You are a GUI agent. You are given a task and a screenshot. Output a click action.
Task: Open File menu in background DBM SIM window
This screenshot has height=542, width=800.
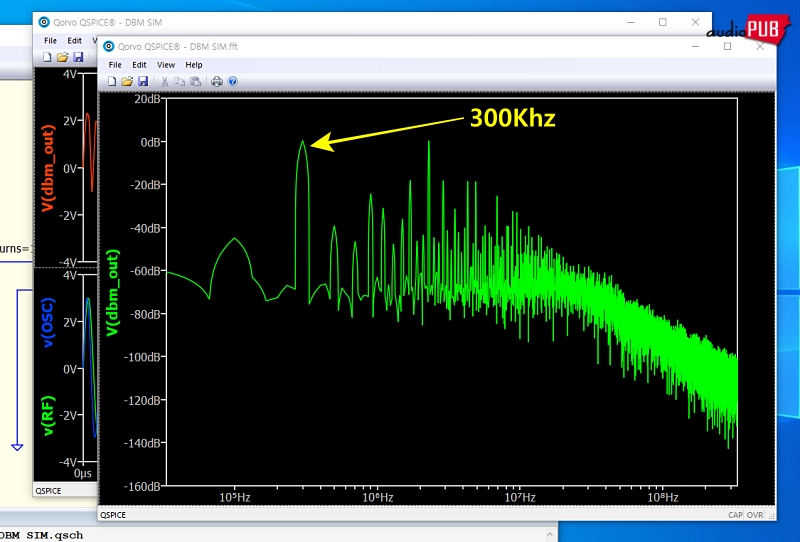[x=50, y=40]
